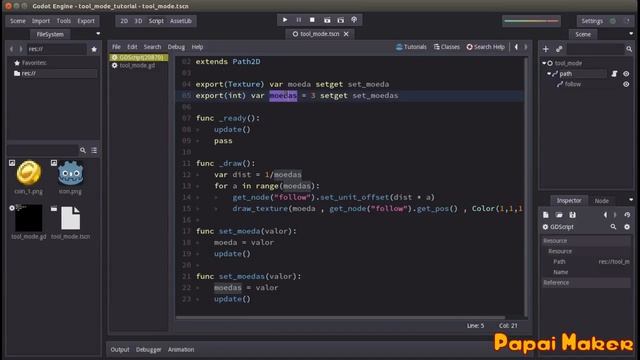Screen dimensions: 640x360
Task: Search properties in Inspector
Action: pyautogui.click(x=613, y=227)
